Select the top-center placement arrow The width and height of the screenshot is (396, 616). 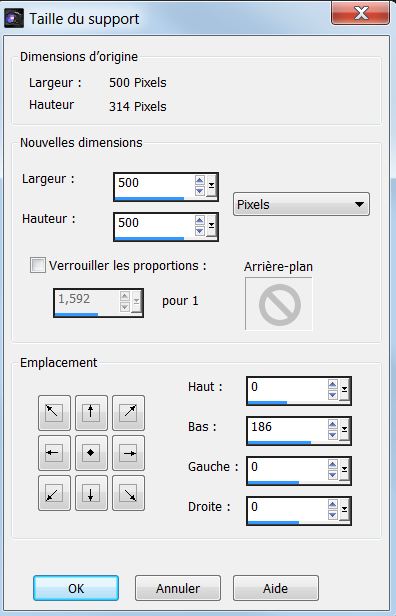point(91,413)
